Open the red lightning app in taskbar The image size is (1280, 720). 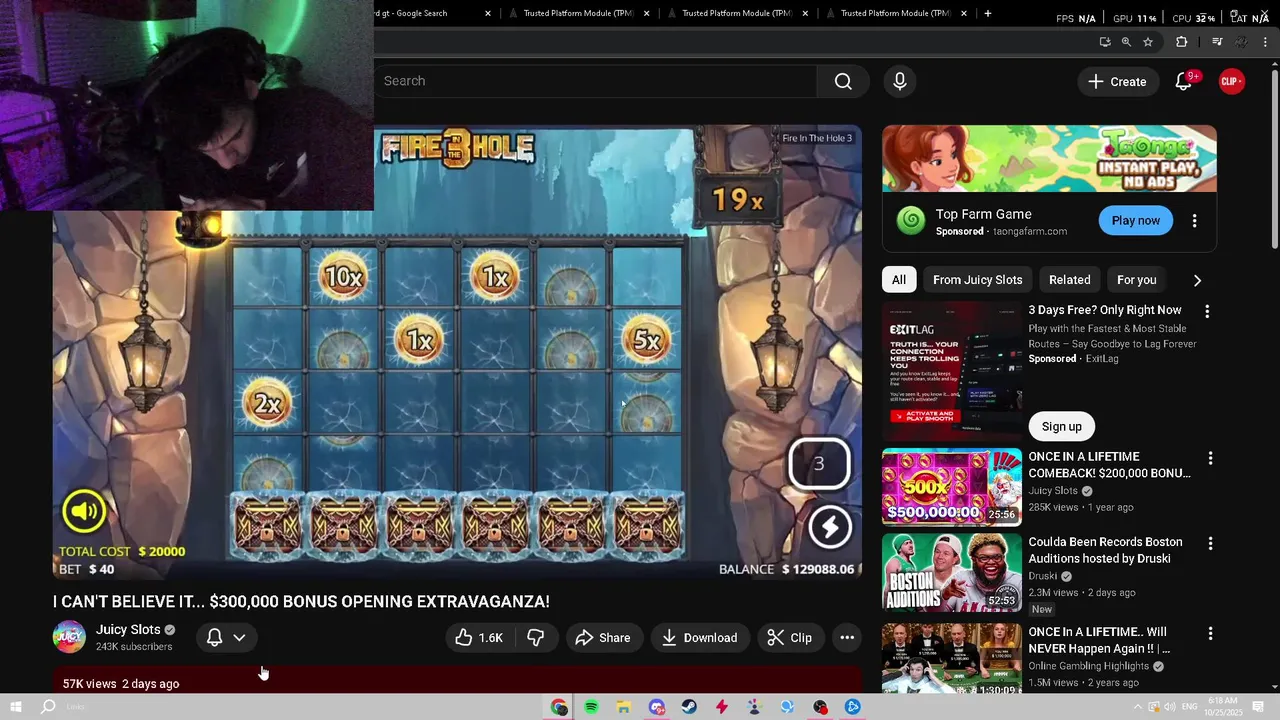point(721,708)
